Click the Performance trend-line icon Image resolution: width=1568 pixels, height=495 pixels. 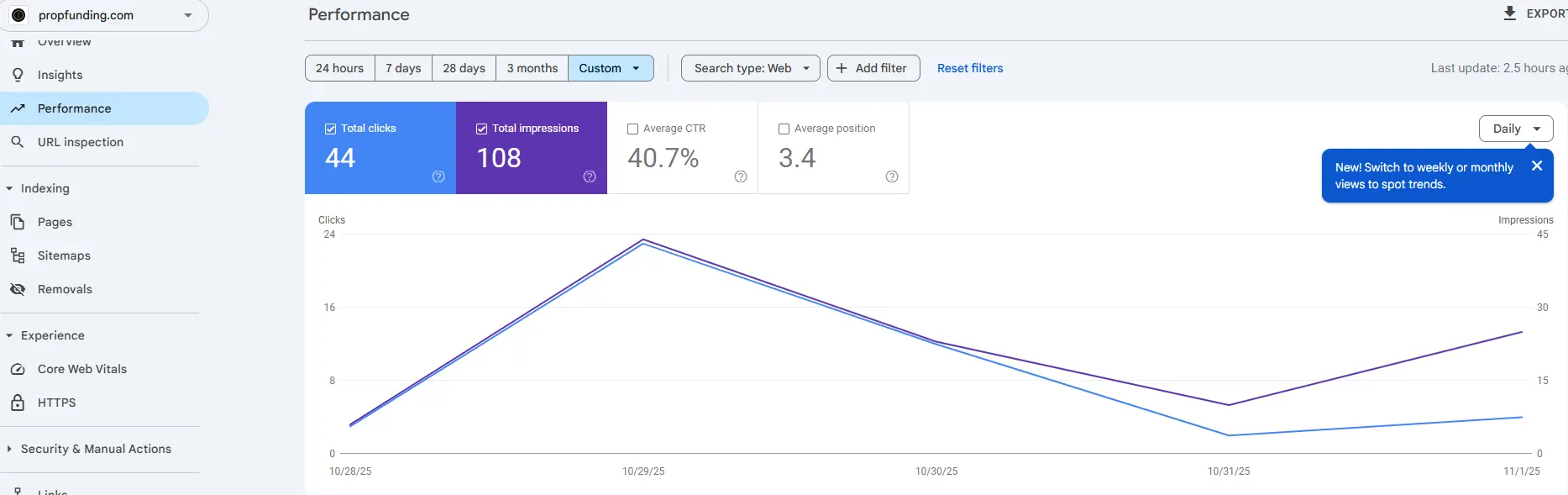(x=18, y=108)
